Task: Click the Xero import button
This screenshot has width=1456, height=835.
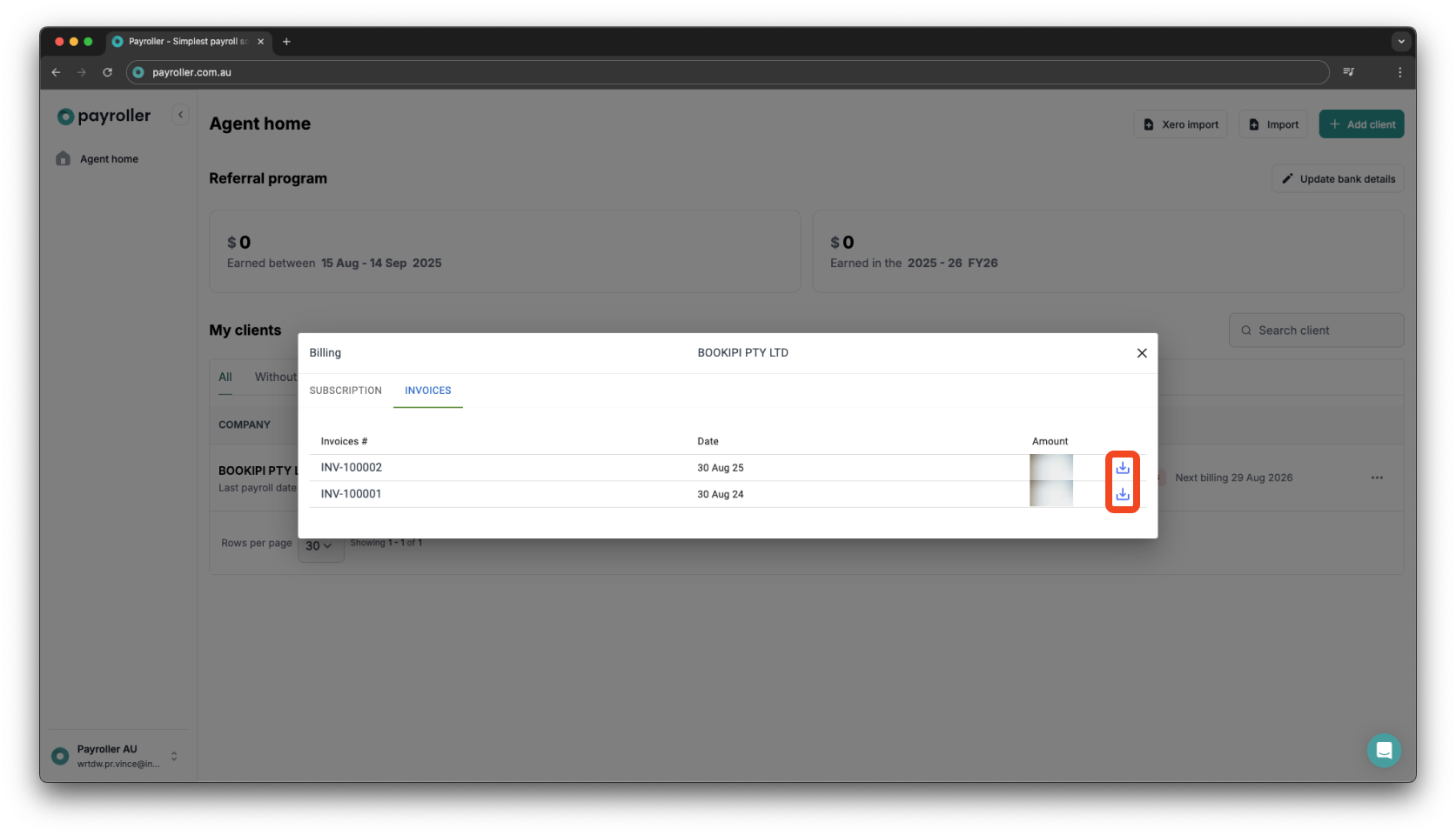Action: coord(1180,124)
